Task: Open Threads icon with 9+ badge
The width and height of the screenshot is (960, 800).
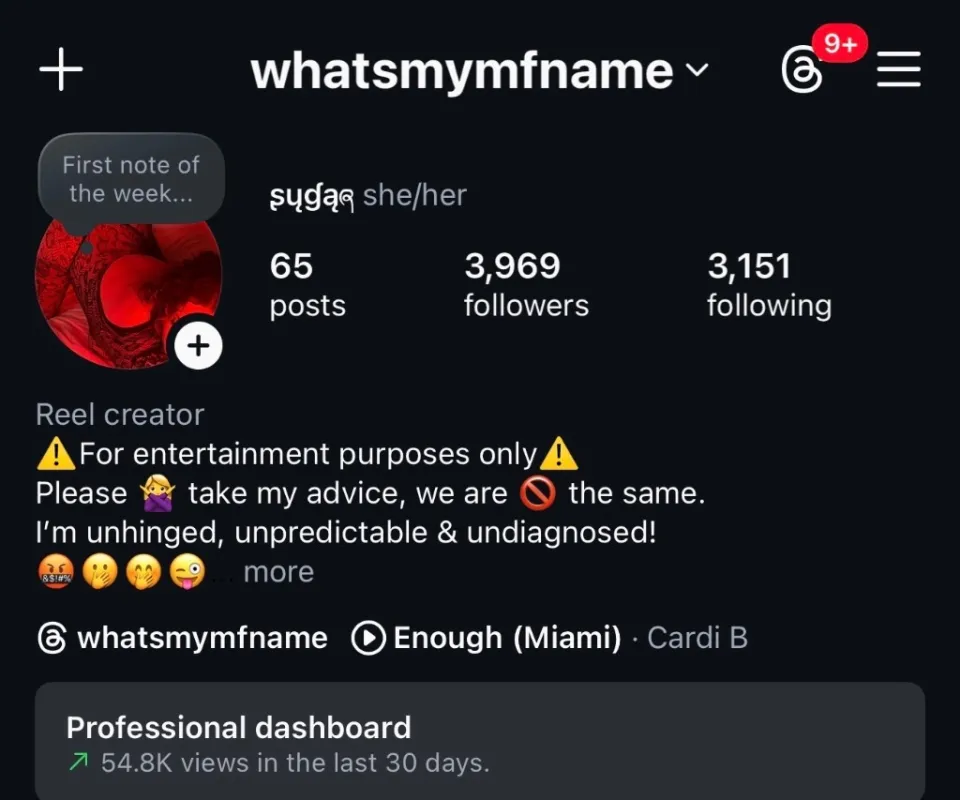Action: pyautogui.click(x=802, y=70)
